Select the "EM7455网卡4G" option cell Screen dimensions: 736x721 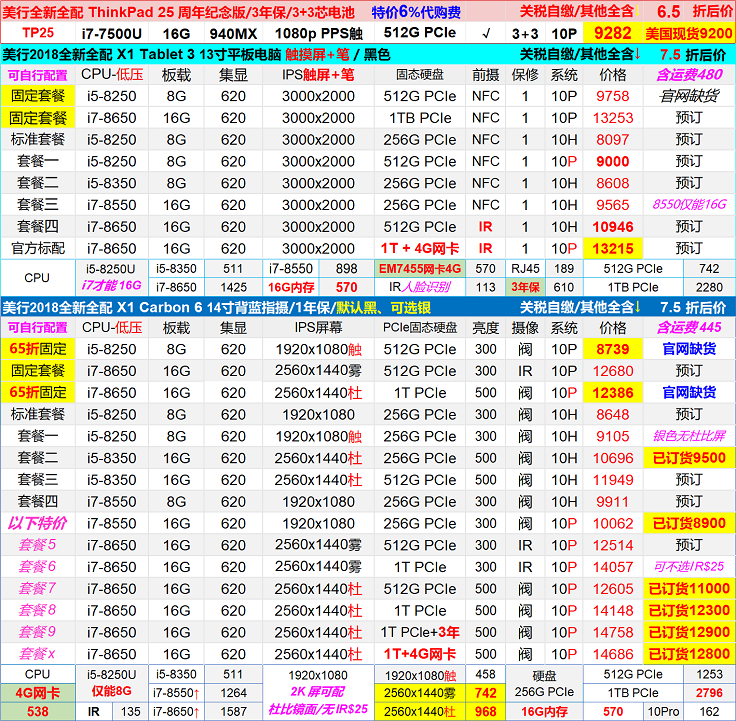click(x=420, y=269)
